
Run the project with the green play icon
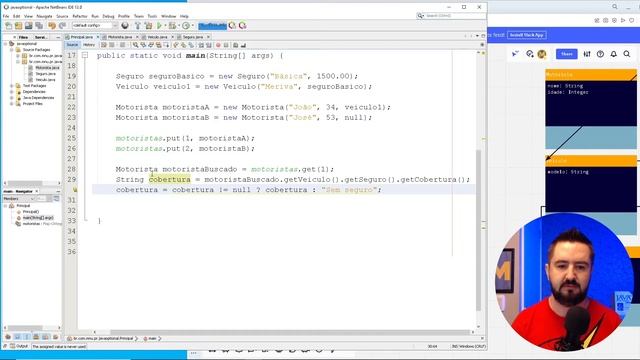pyautogui.click(x=159, y=26)
